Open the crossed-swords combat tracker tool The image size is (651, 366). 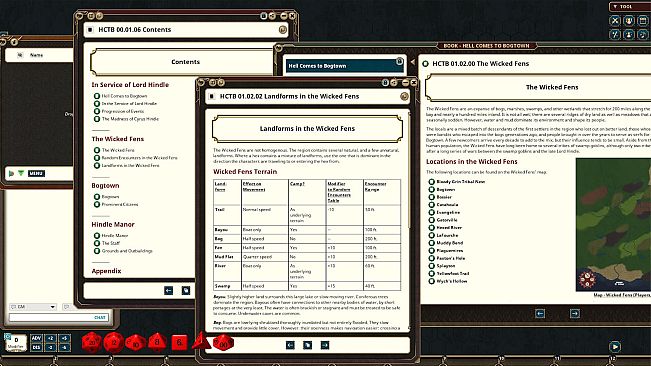click(615, 20)
